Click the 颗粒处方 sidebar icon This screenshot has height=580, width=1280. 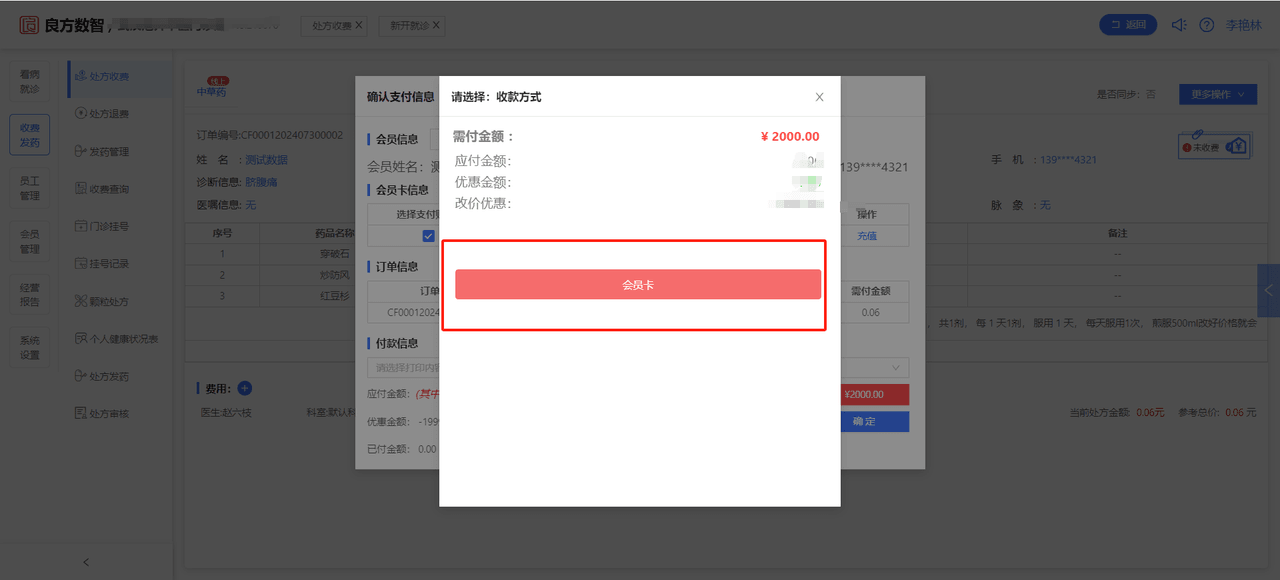point(81,301)
